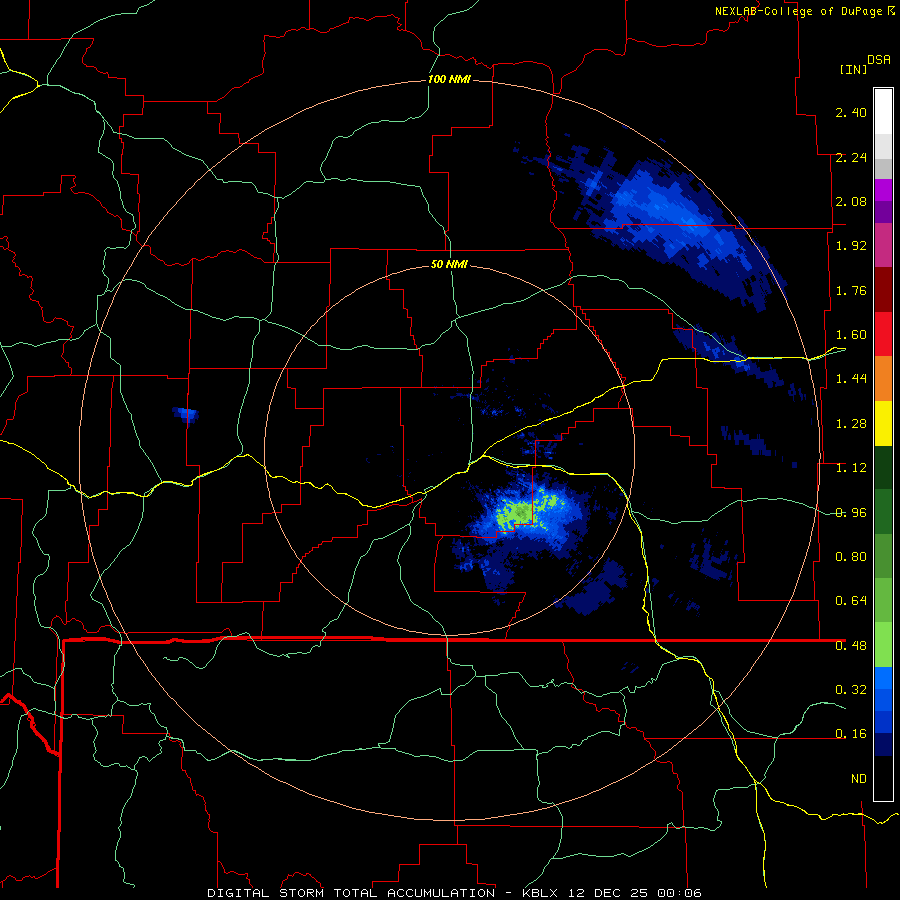Click the 1.60 legend value
This screenshot has height=900, width=900.
pos(851,335)
